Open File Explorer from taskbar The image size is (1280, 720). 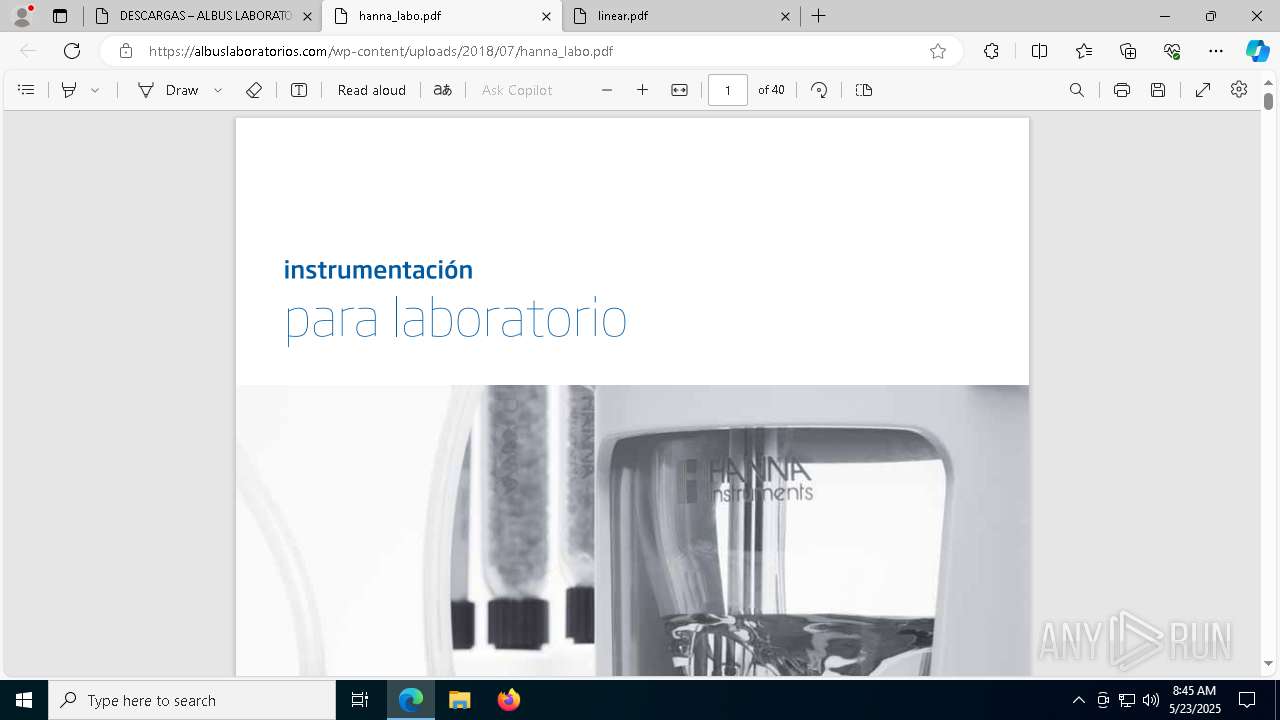coord(459,700)
